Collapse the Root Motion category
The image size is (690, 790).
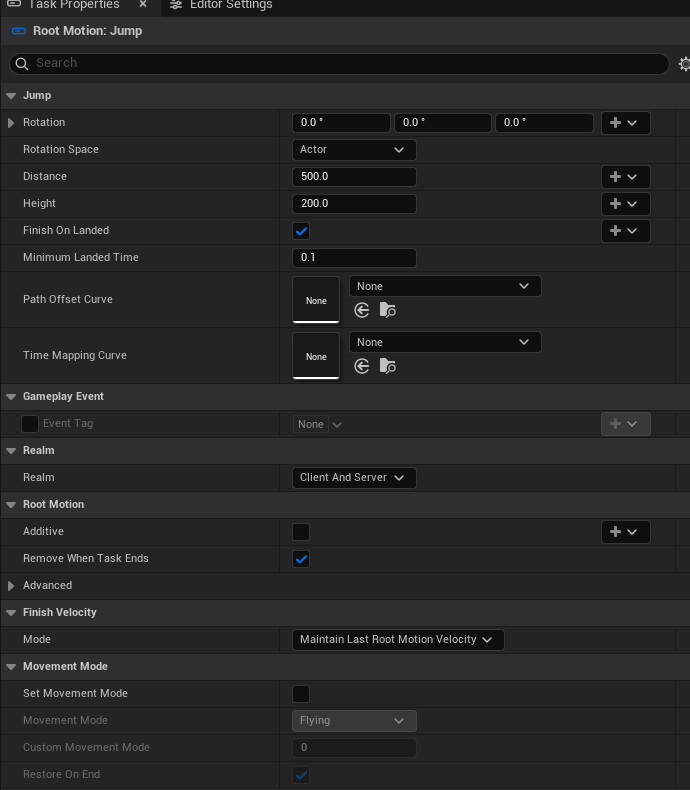click(x=11, y=505)
